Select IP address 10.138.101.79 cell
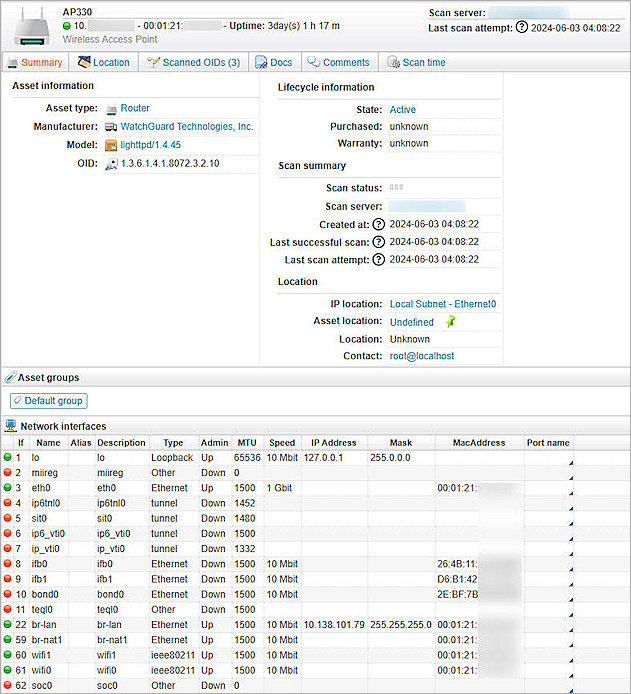Screen dimensions: 631x694 [x=334, y=625]
